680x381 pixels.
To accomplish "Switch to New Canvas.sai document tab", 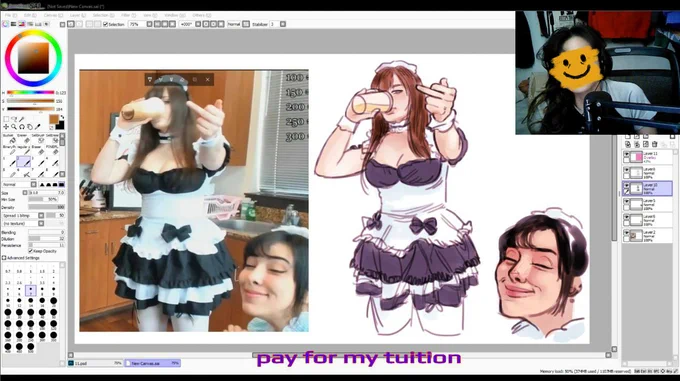I will point(152,363).
